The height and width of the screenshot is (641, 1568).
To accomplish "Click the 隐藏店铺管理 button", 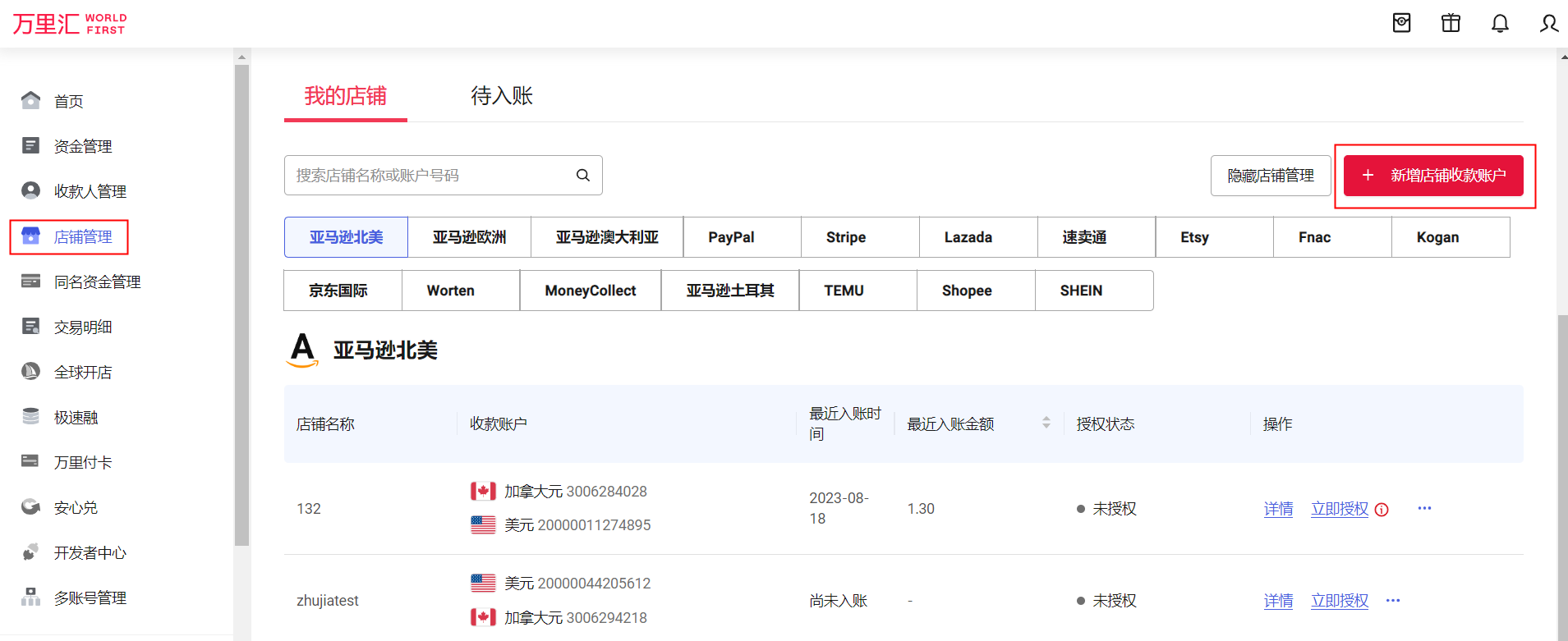I will pos(1270,176).
